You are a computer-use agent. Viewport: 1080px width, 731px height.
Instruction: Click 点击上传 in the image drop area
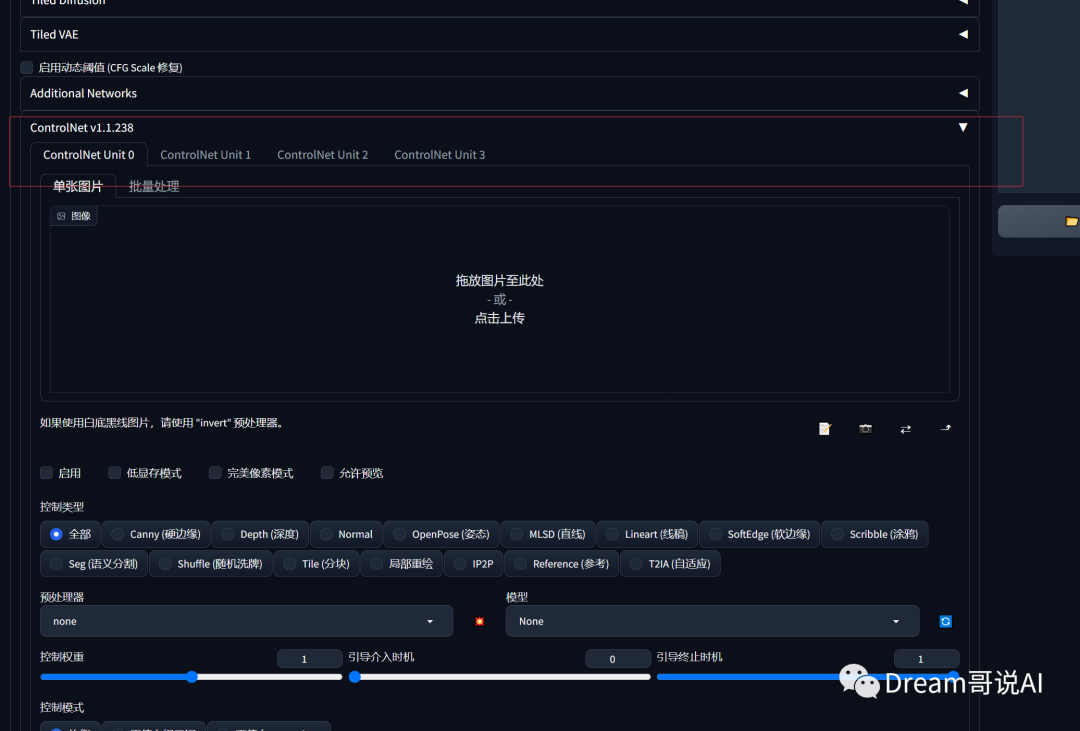[499, 318]
